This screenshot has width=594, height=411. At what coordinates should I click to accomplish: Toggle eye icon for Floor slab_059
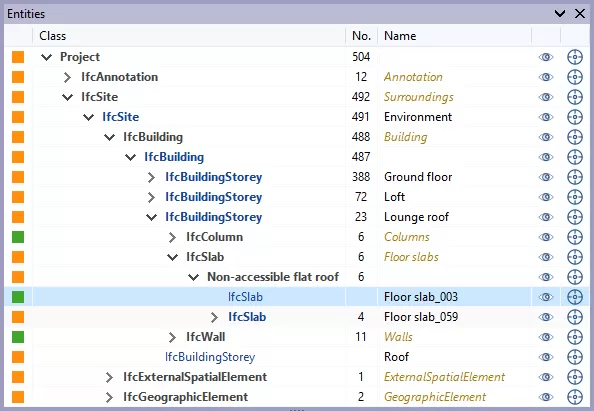[x=546, y=317]
